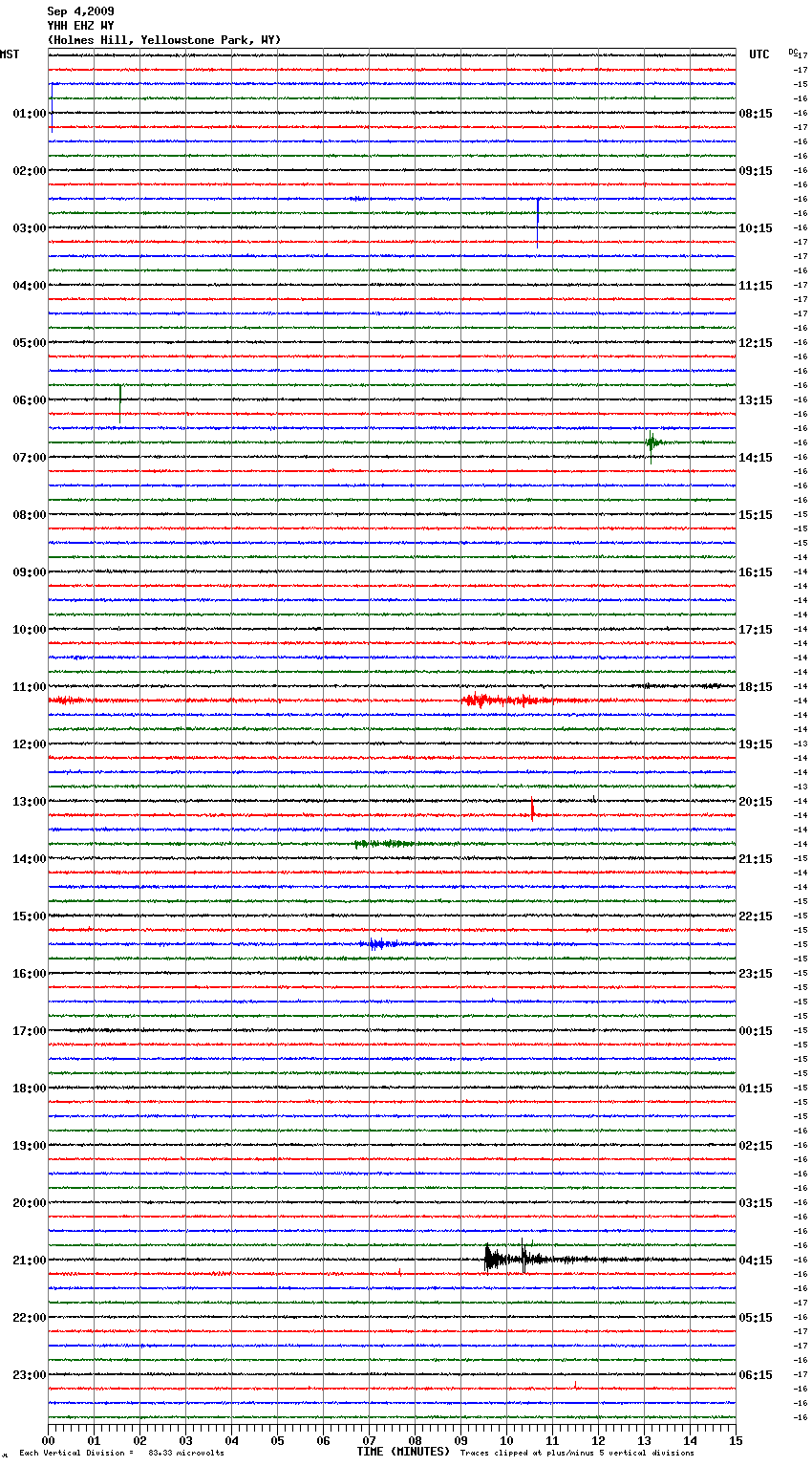Click '(Holmes Hill, Yellowstone Park, WY)' label

tap(164, 40)
